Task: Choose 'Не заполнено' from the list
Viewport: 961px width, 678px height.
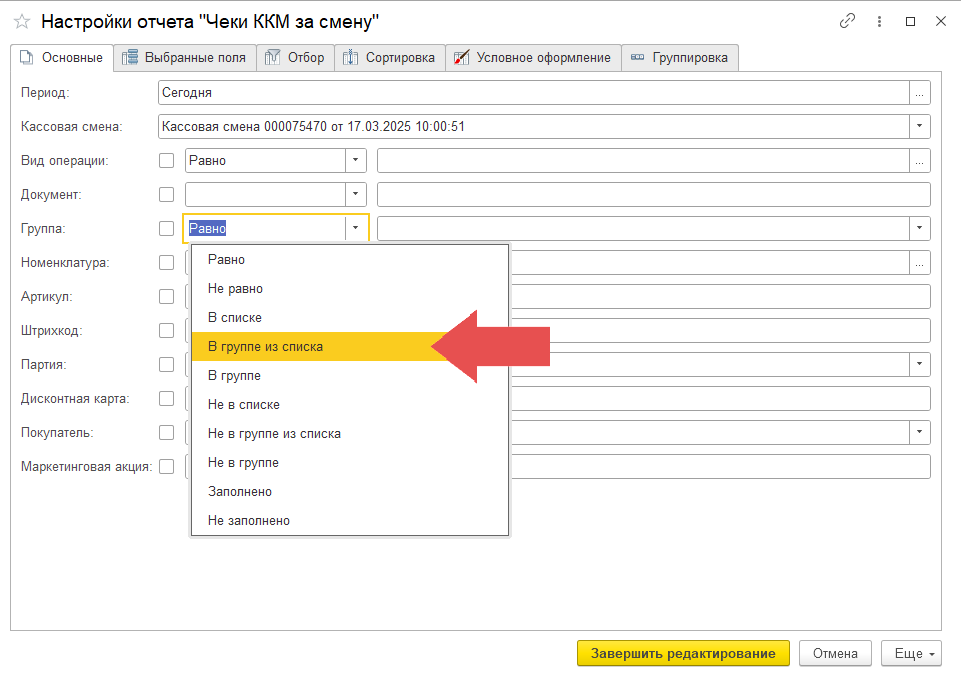Action: point(249,521)
